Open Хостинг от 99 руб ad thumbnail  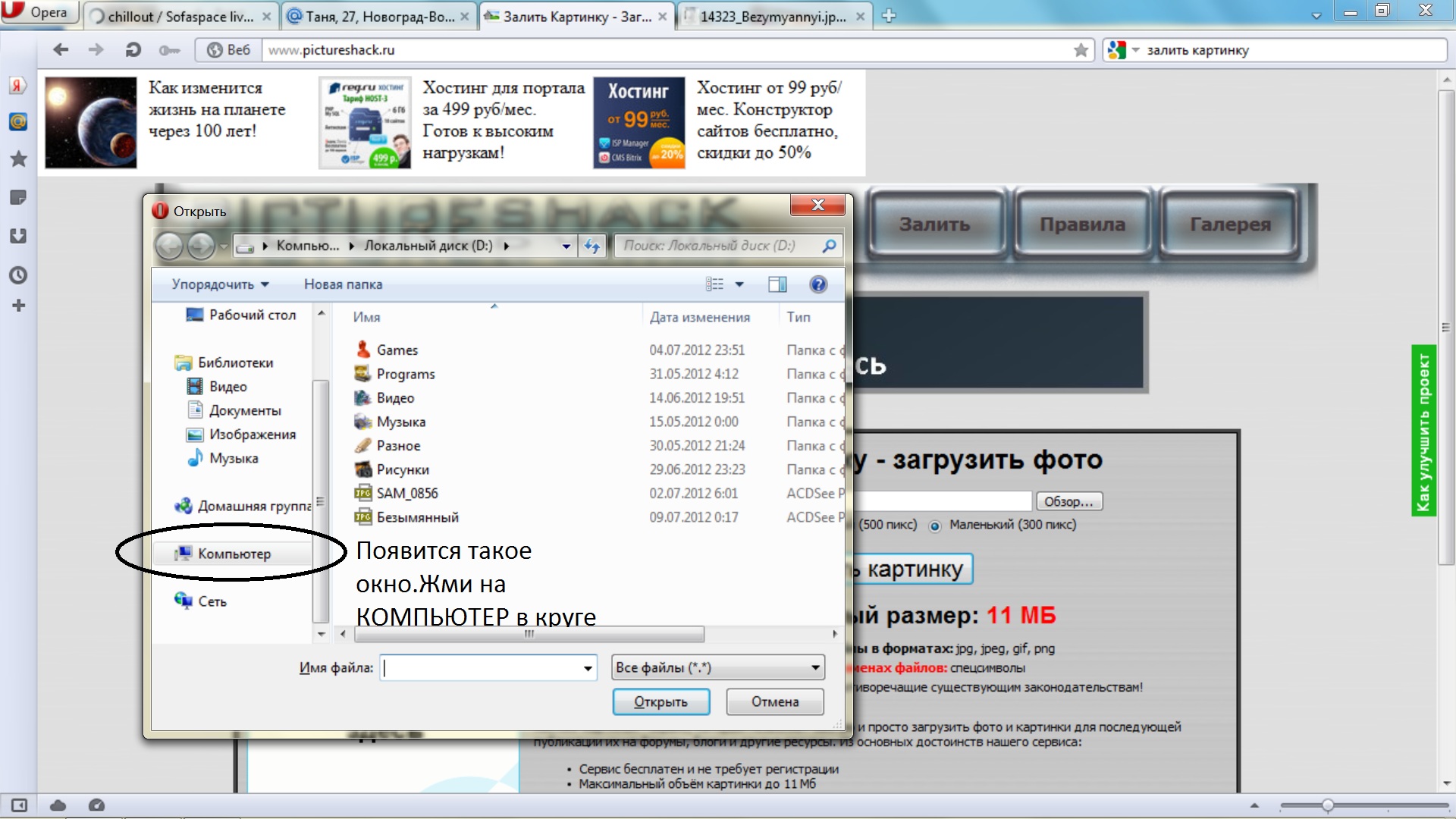(x=639, y=122)
